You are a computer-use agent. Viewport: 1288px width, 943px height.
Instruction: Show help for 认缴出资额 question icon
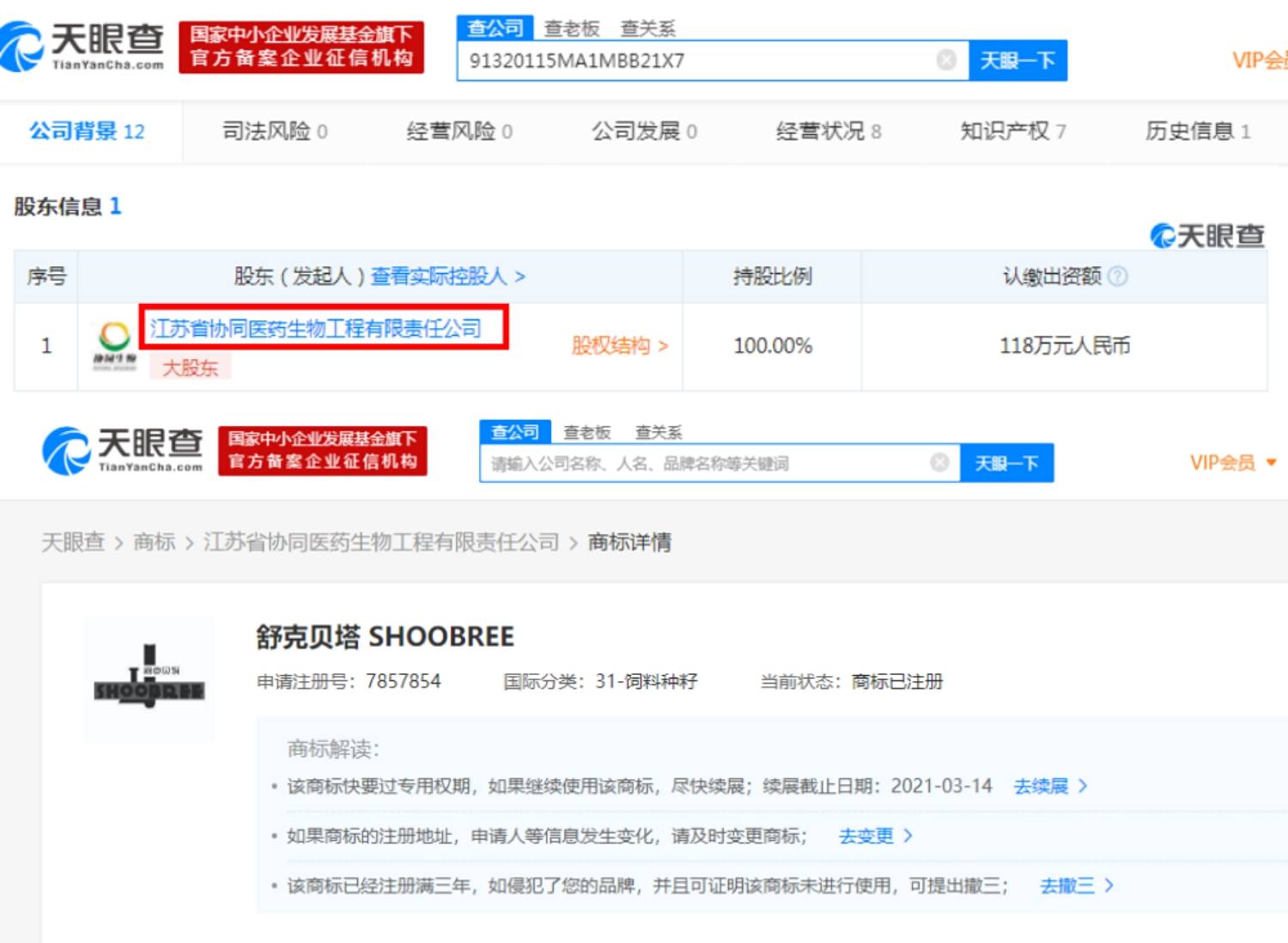(x=1117, y=277)
